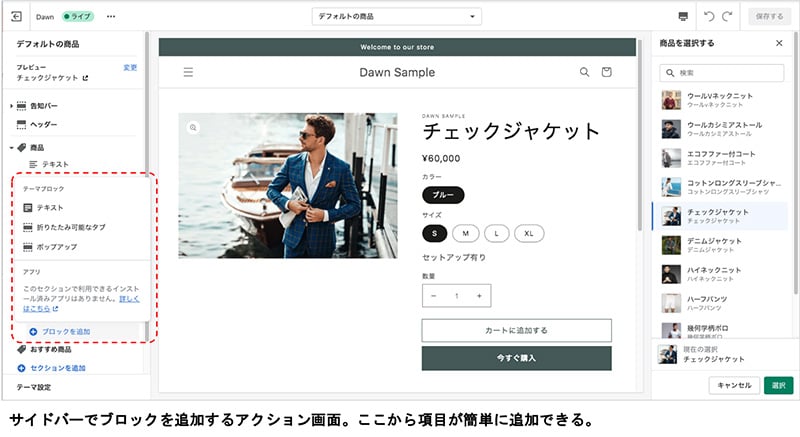This screenshot has width=800, height=437.
Task: Choose 折りたたみ可能なタブ block from the list
Action: [70, 227]
